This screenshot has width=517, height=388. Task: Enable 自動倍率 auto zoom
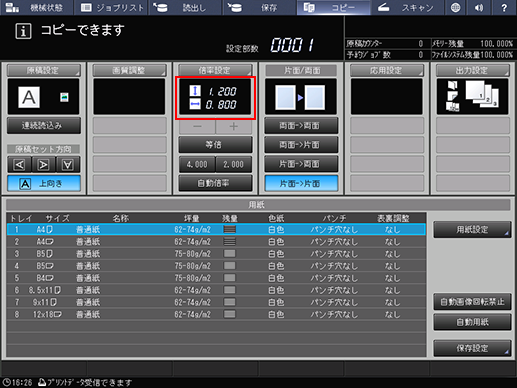(x=215, y=183)
